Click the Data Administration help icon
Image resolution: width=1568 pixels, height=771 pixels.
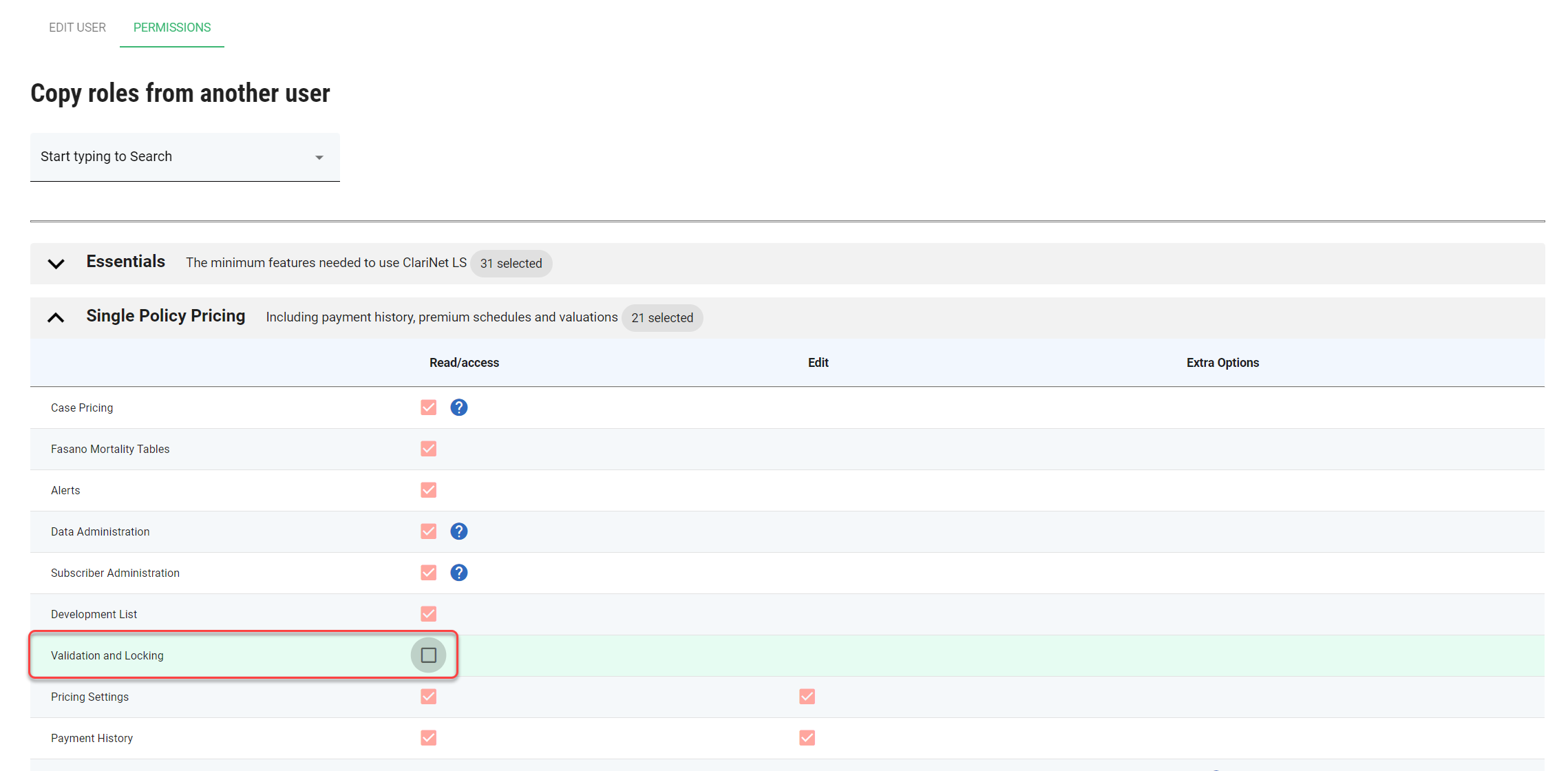[x=458, y=531]
